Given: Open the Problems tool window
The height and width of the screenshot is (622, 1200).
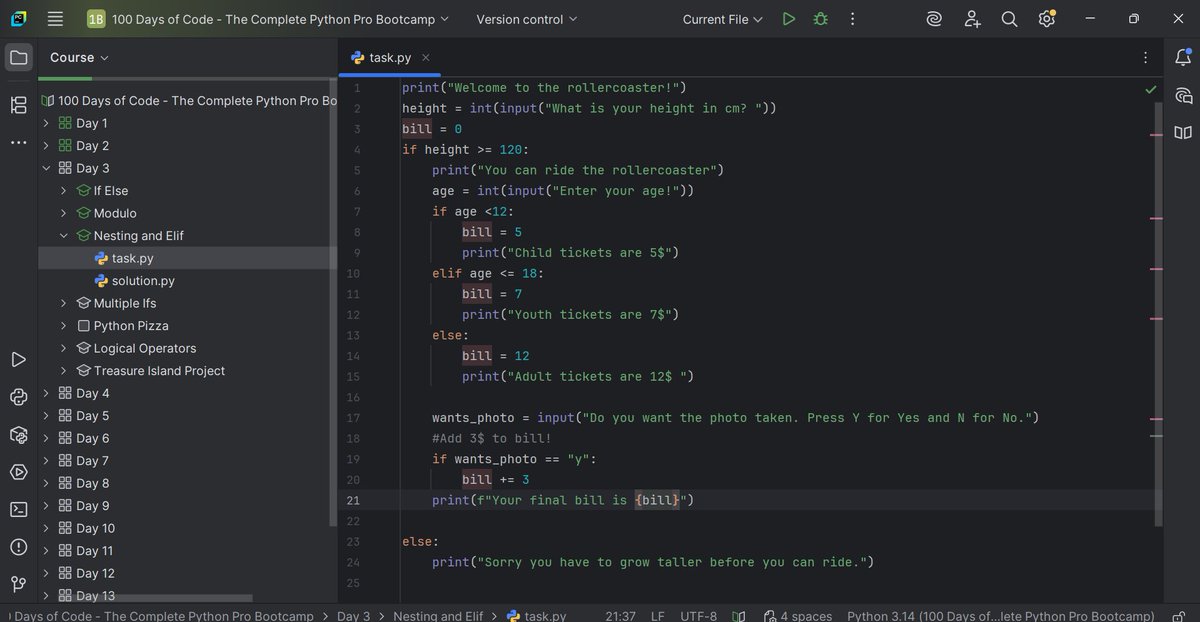Looking at the screenshot, I should point(18,547).
